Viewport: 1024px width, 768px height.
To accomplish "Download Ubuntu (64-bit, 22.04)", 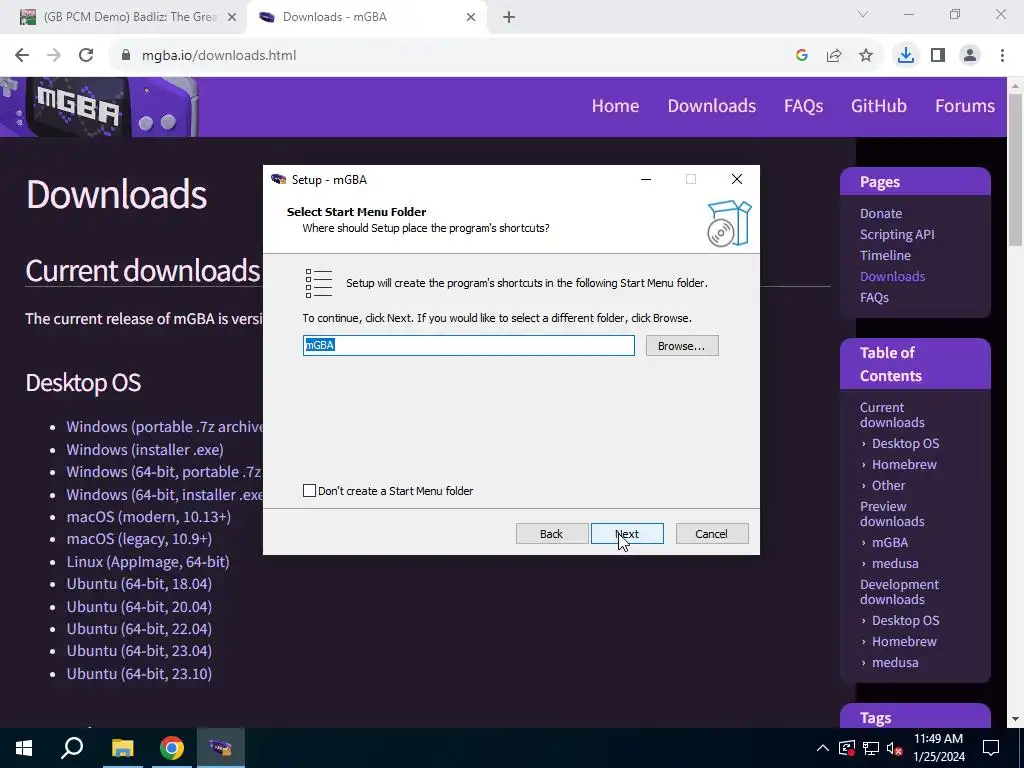I will [139, 628].
